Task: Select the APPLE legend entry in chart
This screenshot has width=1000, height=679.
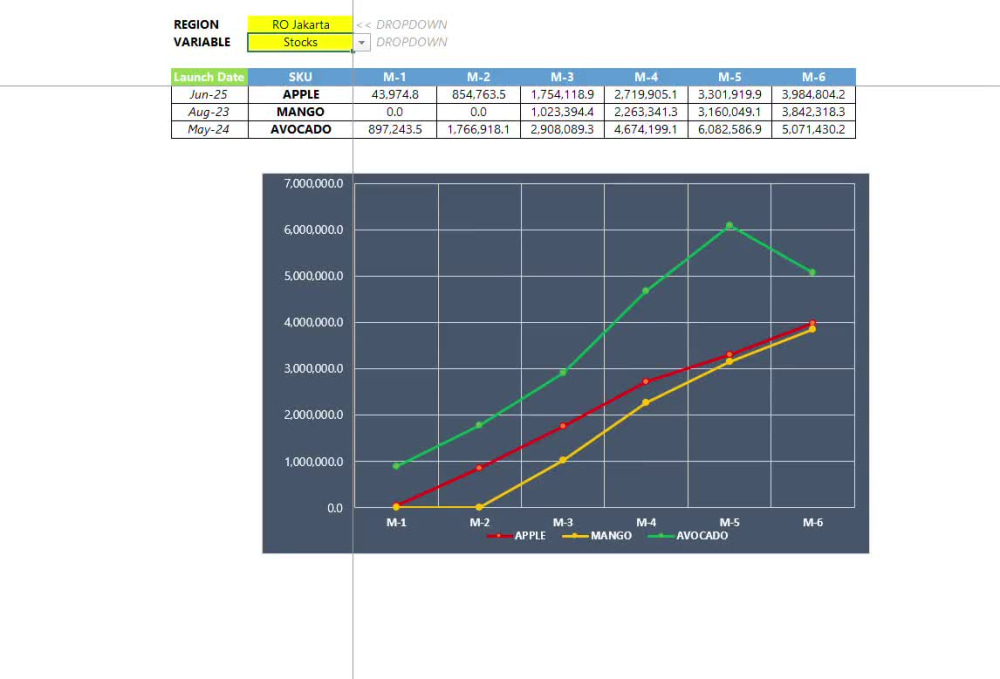Action: coord(517,536)
